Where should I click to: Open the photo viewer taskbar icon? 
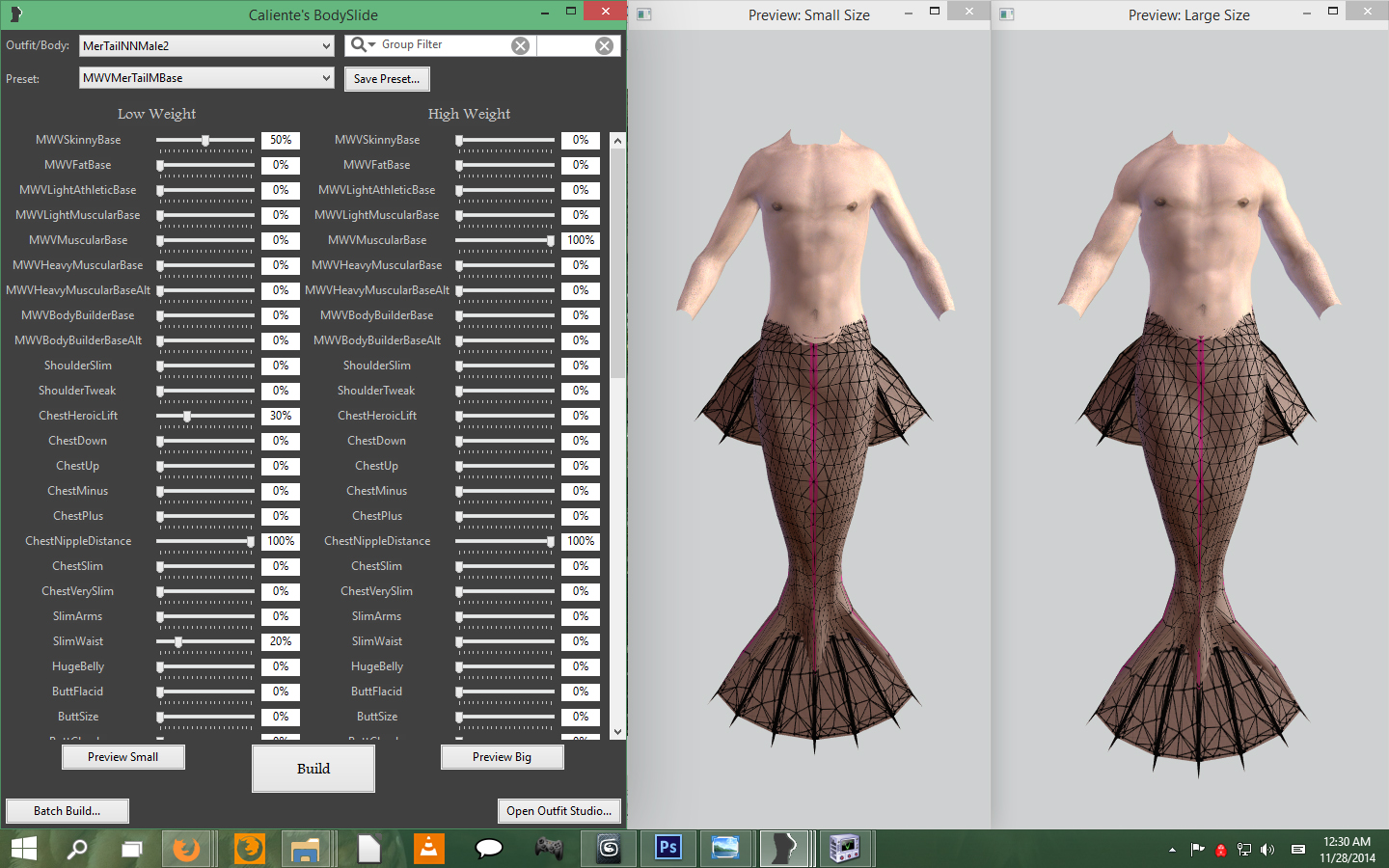coord(725,849)
